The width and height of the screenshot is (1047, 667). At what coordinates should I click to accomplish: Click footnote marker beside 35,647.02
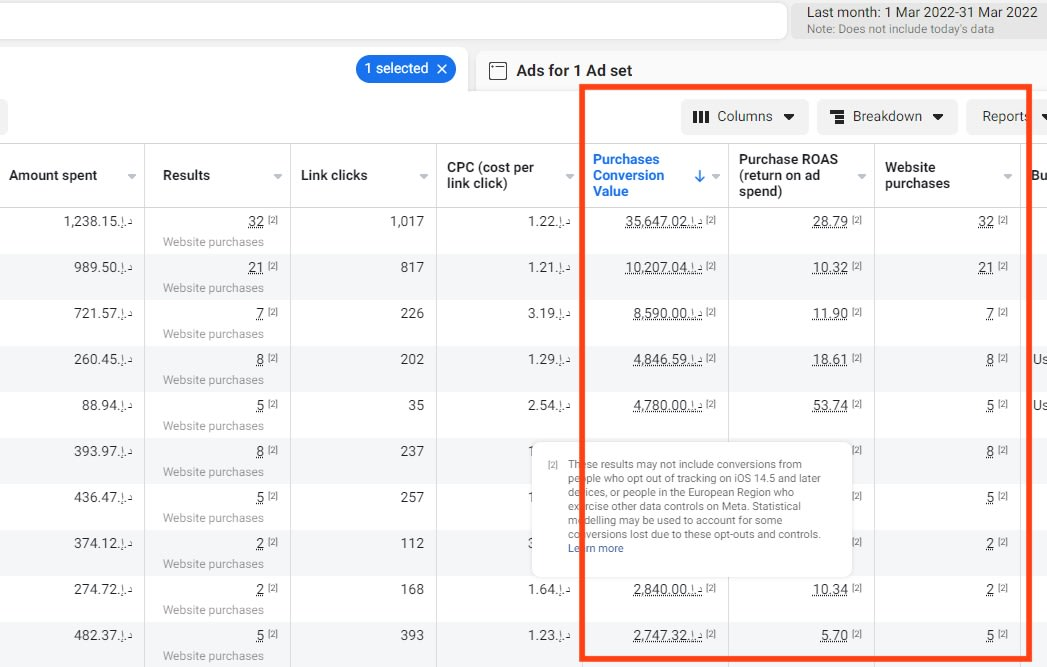coord(711,220)
